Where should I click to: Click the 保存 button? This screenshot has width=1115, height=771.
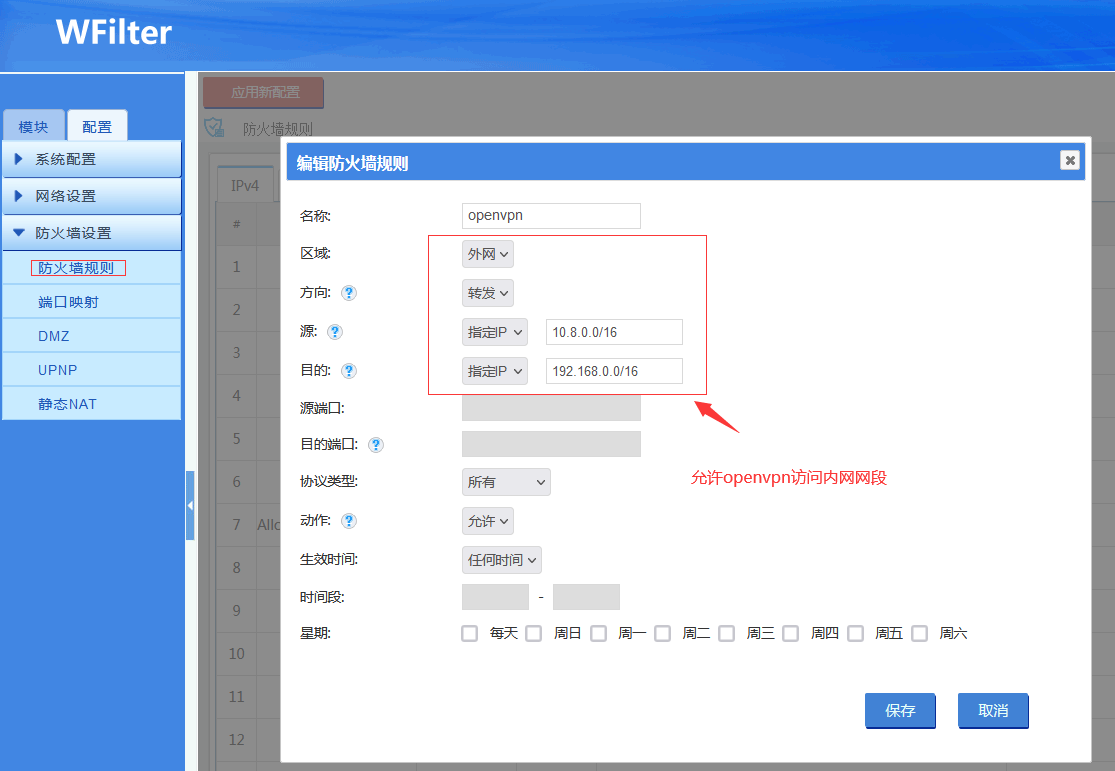pyautogui.click(x=900, y=711)
